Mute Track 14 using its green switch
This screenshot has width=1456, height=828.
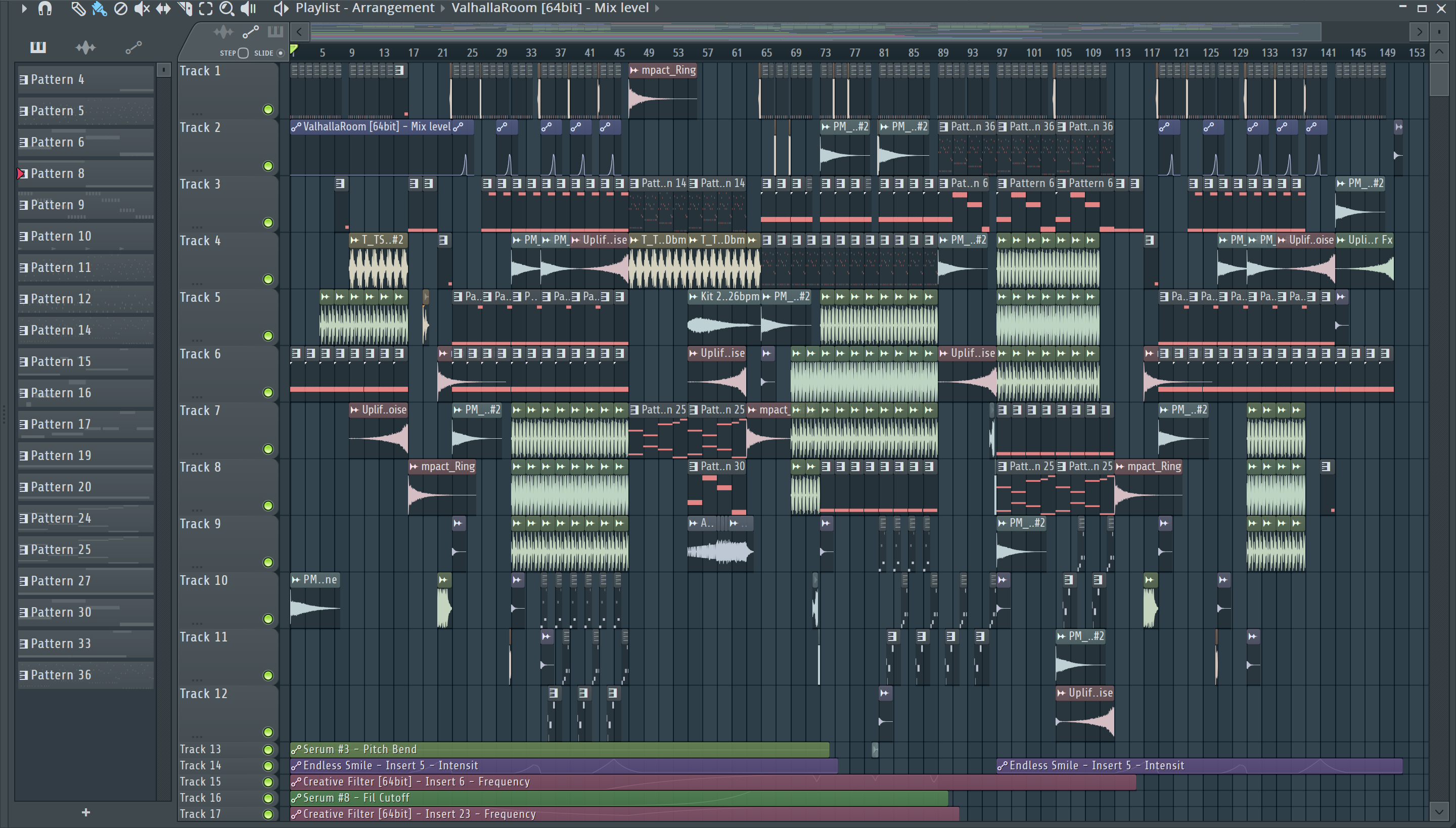[x=268, y=766]
